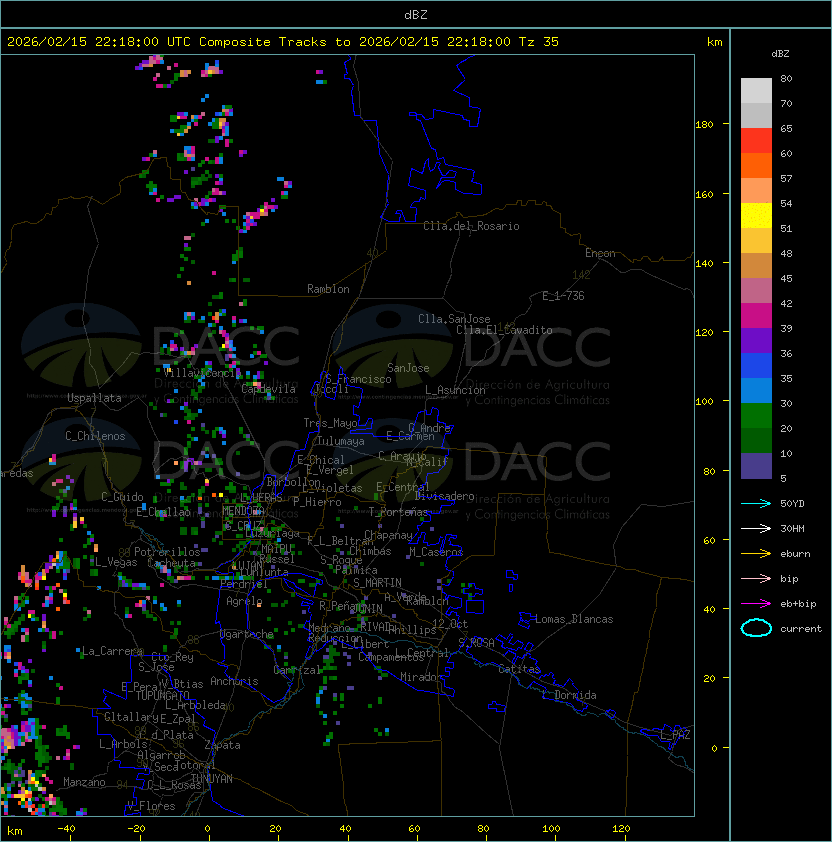The height and width of the screenshot is (842, 832).
Task: Click the Lomas_Blancas map label
Action: pos(574,619)
